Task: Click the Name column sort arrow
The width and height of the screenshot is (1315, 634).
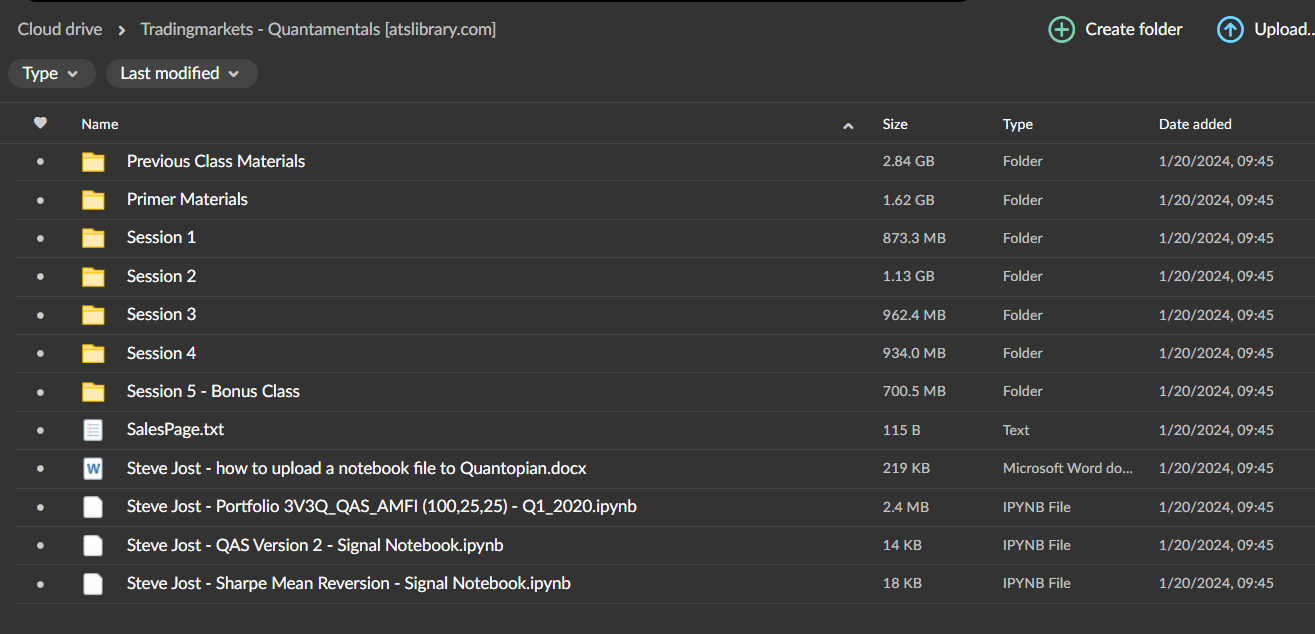Action: (848, 126)
